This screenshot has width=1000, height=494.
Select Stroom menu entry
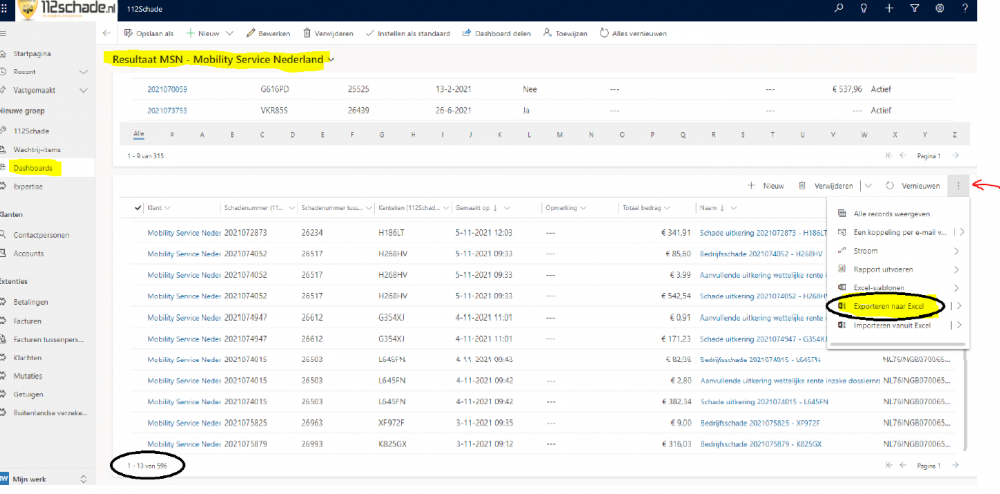pos(898,251)
